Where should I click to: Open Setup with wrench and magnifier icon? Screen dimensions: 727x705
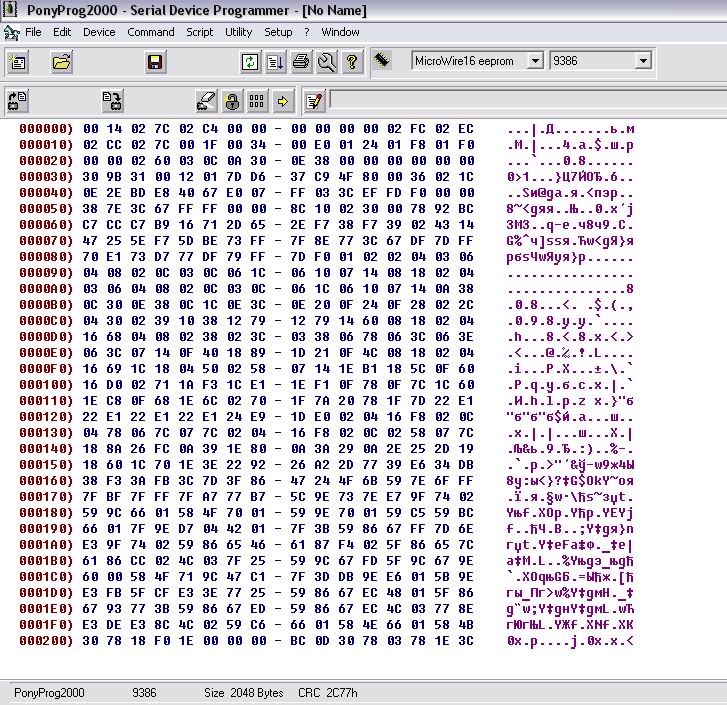pos(326,62)
